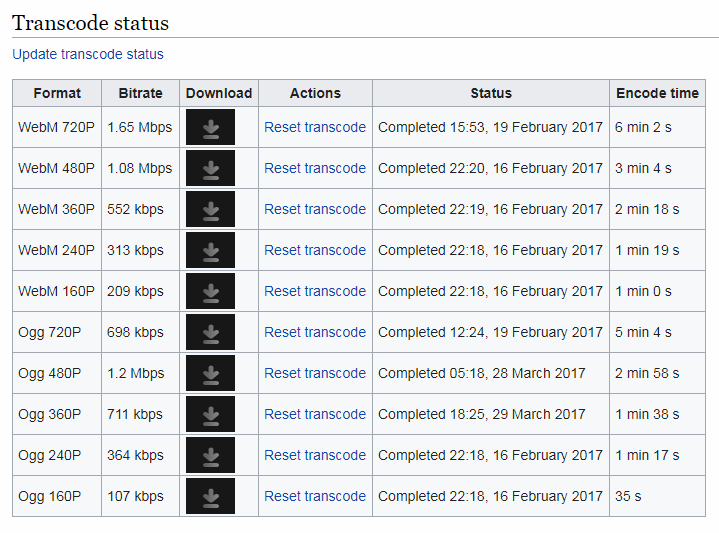Download the WebM 160P transcode

(210, 291)
